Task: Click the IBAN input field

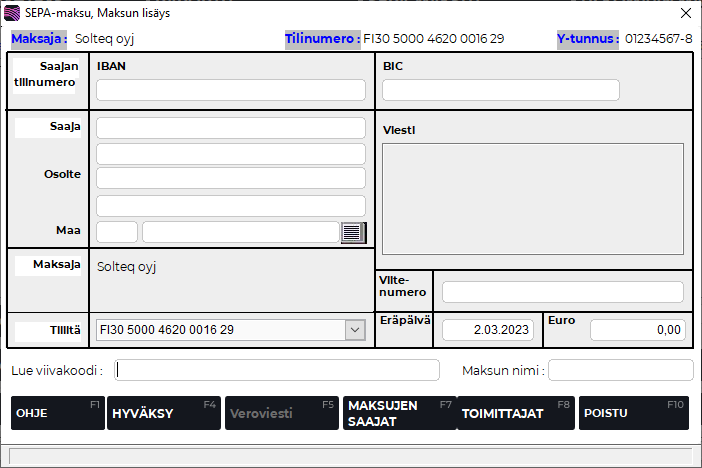Action: pyautogui.click(x=230, y=90)
